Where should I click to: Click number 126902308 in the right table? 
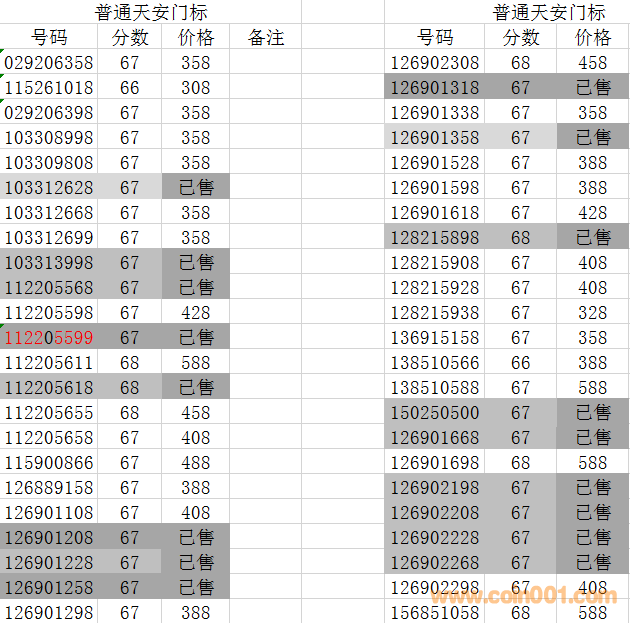tap(435, 63)
